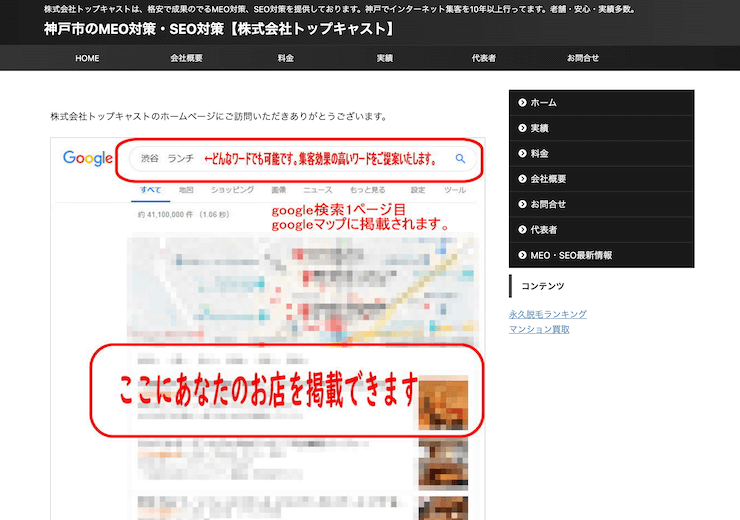Select the ショッピング tab in the image
Screen dimensions: 740x520
[232, 190]
